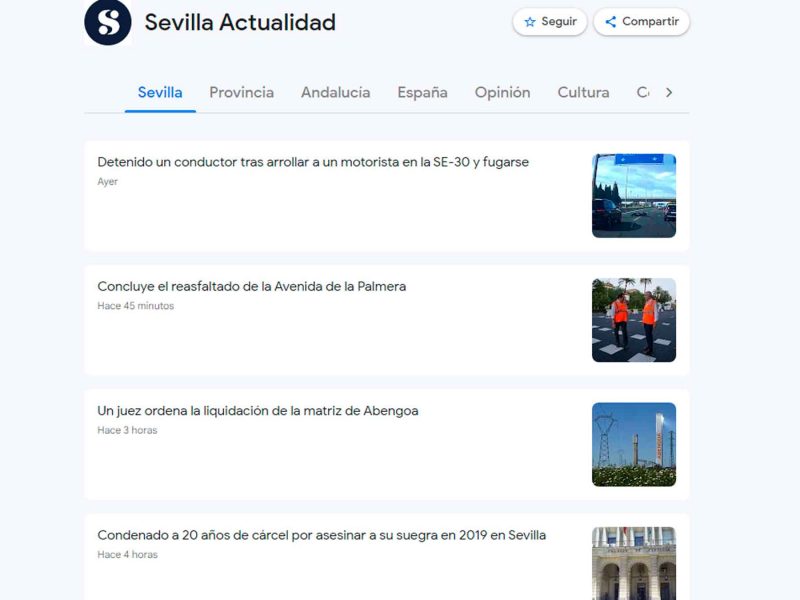Click the share icon in Compartir button
Screen dimensions: 800x600
pyautogui.click(x=611, y=22)
